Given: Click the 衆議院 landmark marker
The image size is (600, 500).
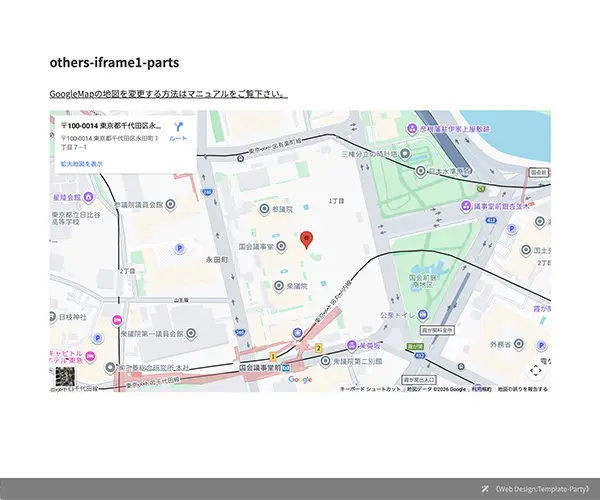Looking at the screenshot, I should (x=279, y=285).
